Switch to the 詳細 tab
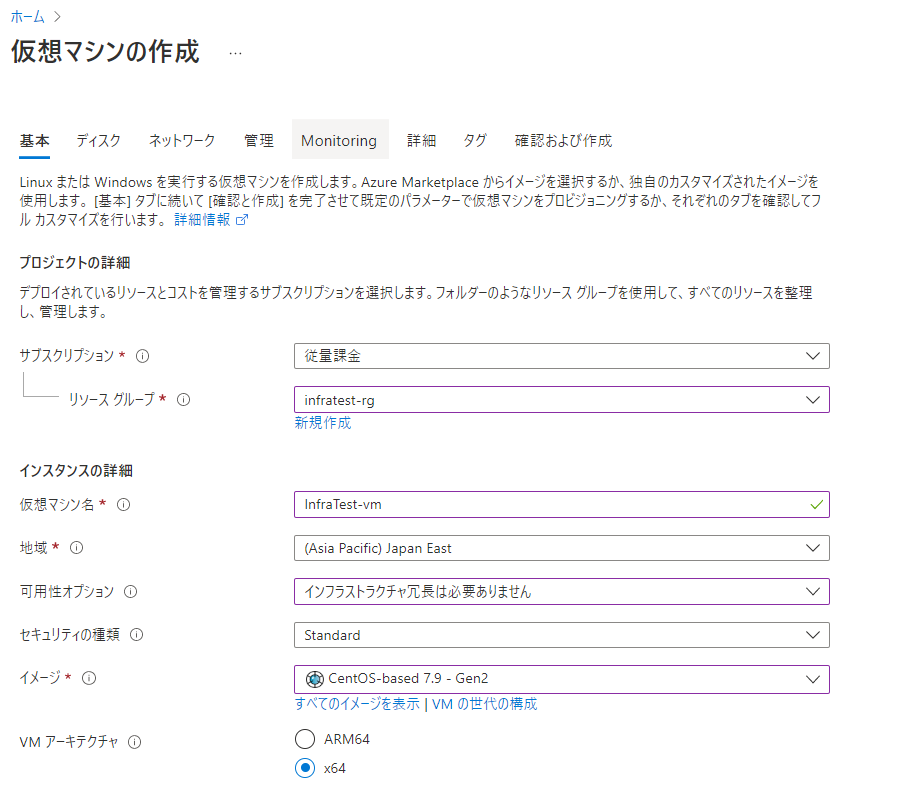913x799 pixels. (422, 141)
